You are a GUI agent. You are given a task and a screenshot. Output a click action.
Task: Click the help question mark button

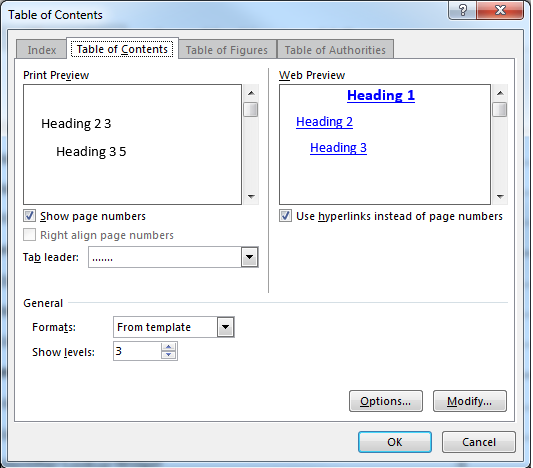point(463,10)
